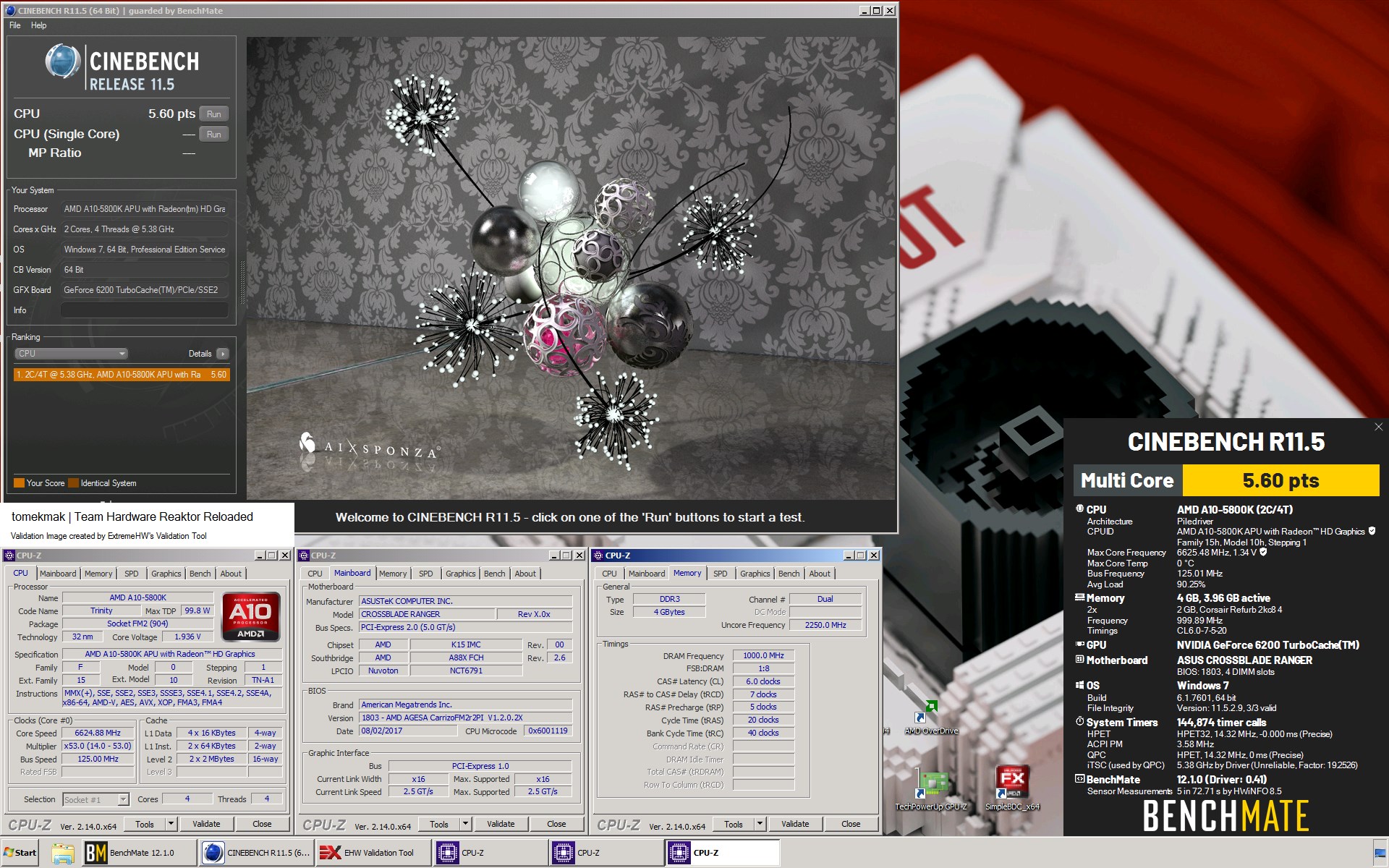Select the 2C/4T ranking result row
The width and height of the screenshot is (1389, 868).
click(x=122, y=375)
